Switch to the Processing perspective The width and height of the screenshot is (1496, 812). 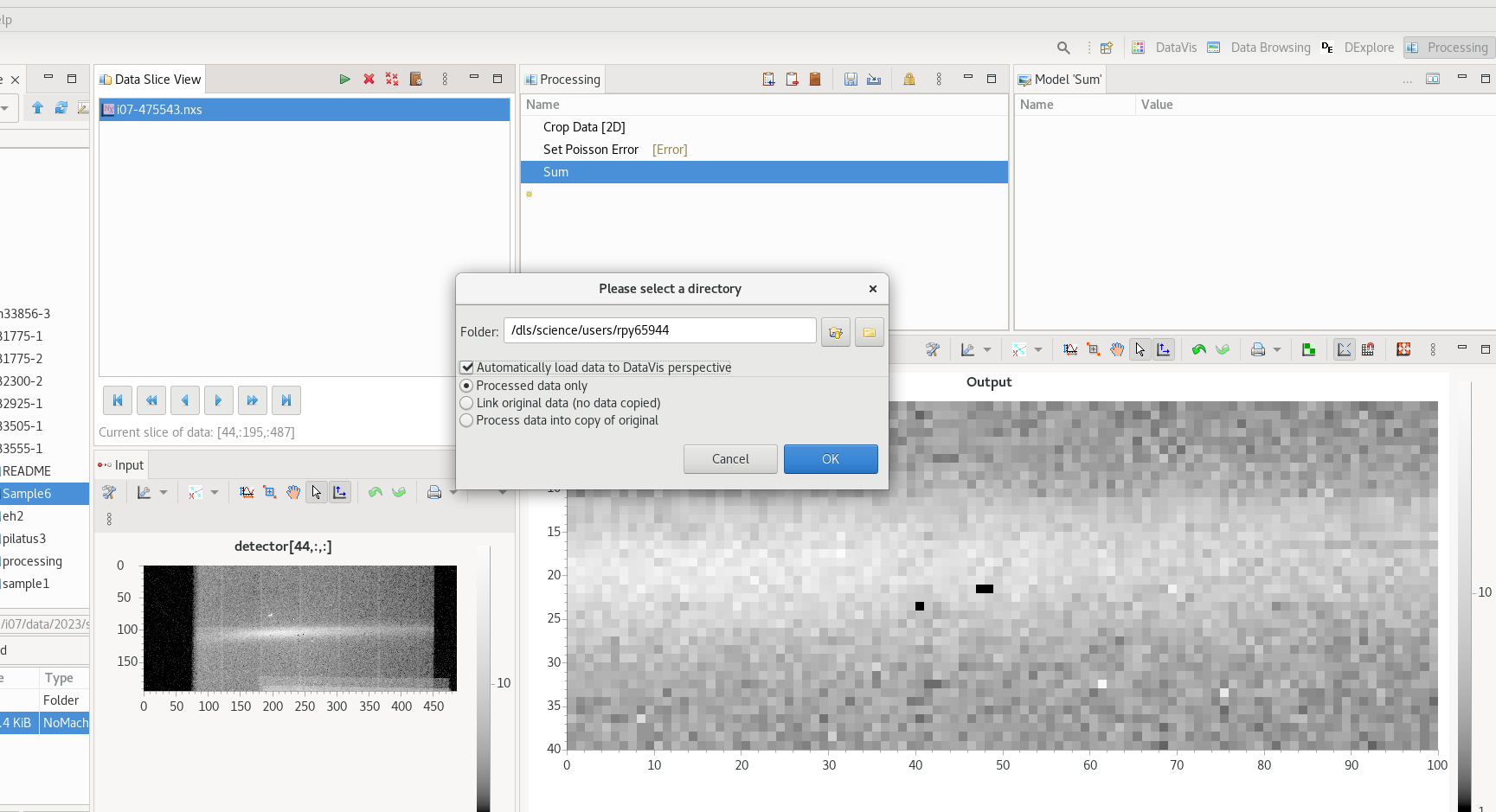point(1448,48)
